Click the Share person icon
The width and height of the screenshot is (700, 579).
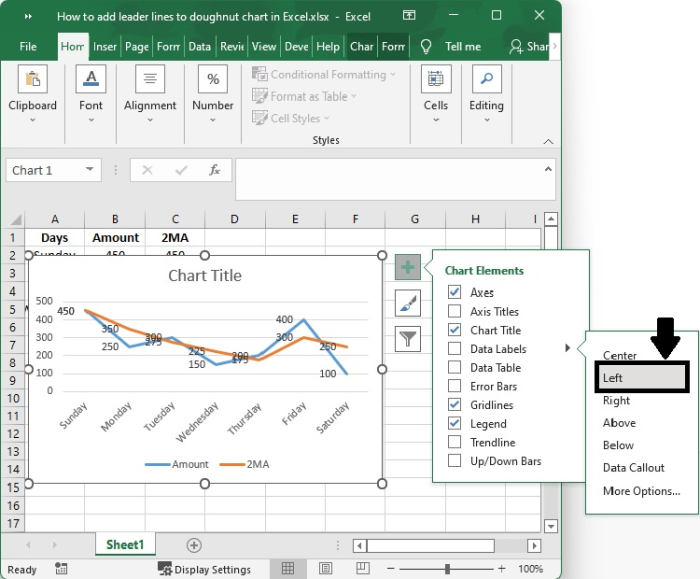point(516,46)
